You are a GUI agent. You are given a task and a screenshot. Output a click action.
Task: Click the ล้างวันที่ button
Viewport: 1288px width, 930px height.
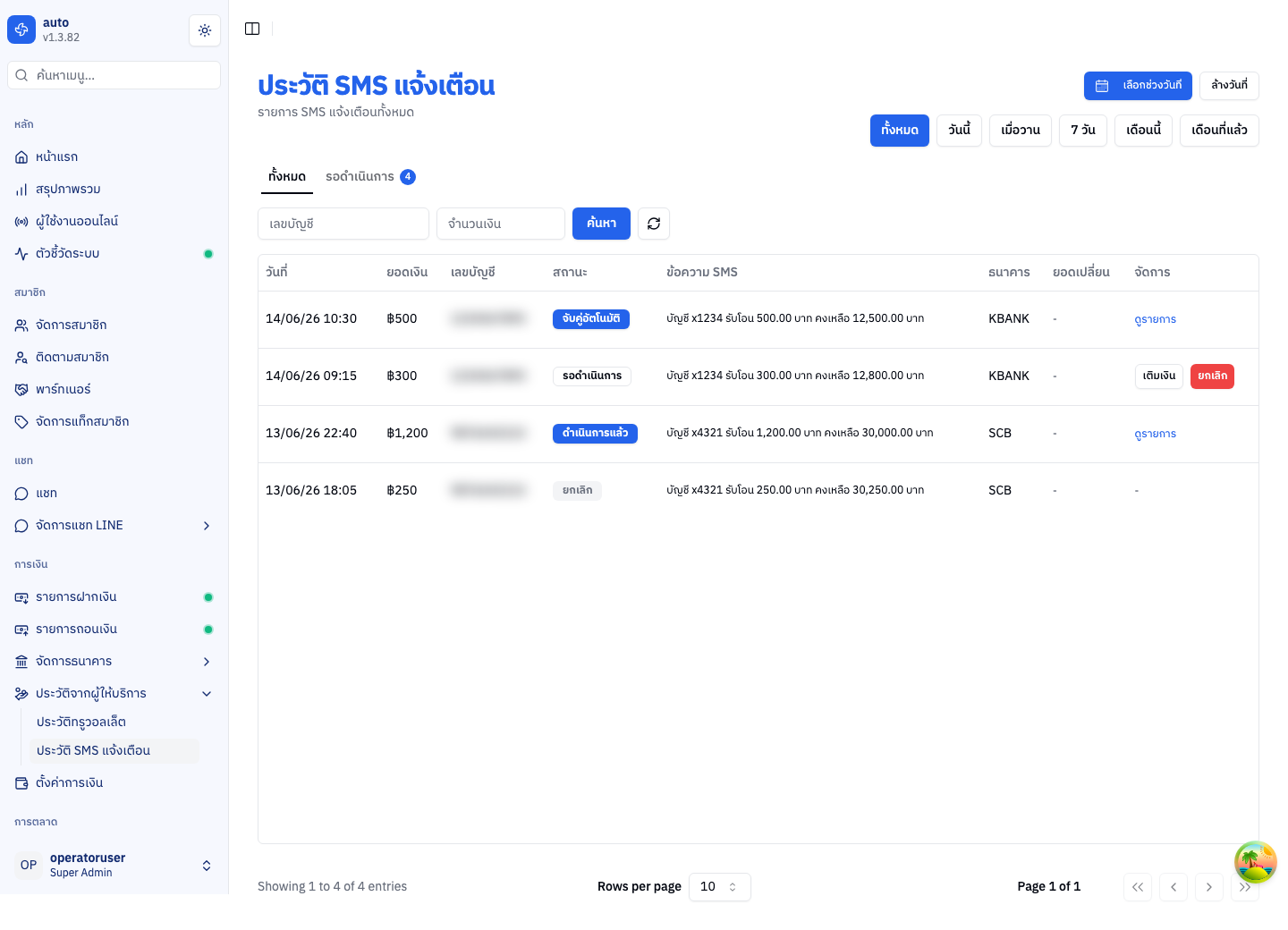[x=1230, y=86]
